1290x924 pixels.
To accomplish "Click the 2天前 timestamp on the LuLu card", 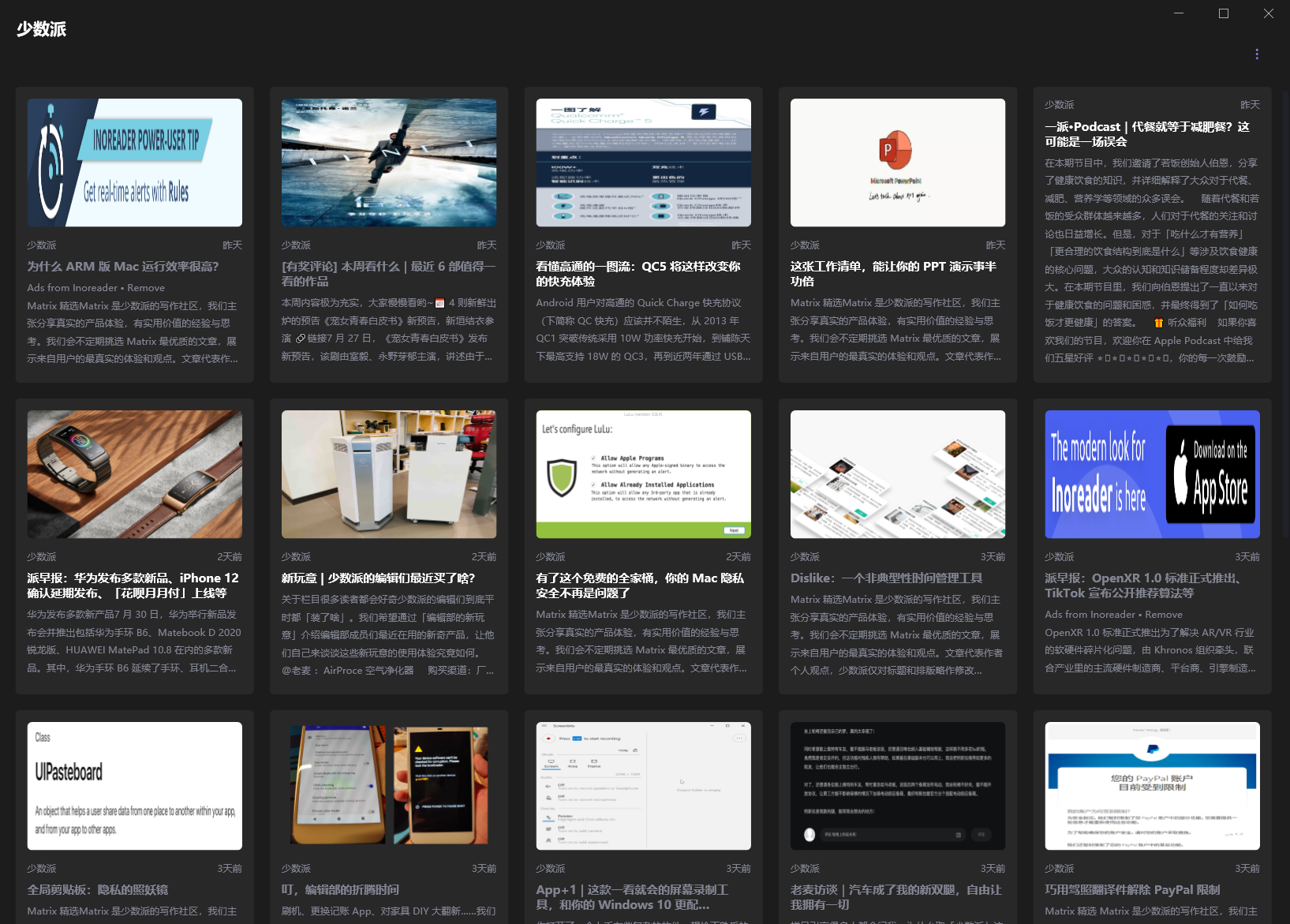I will pos(738,557).
